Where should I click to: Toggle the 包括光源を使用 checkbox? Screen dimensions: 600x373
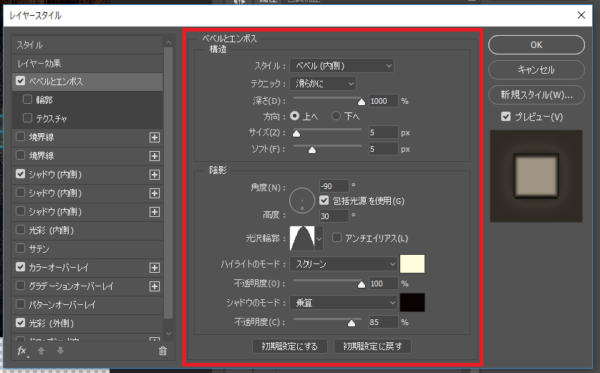[x=324, y=200]
